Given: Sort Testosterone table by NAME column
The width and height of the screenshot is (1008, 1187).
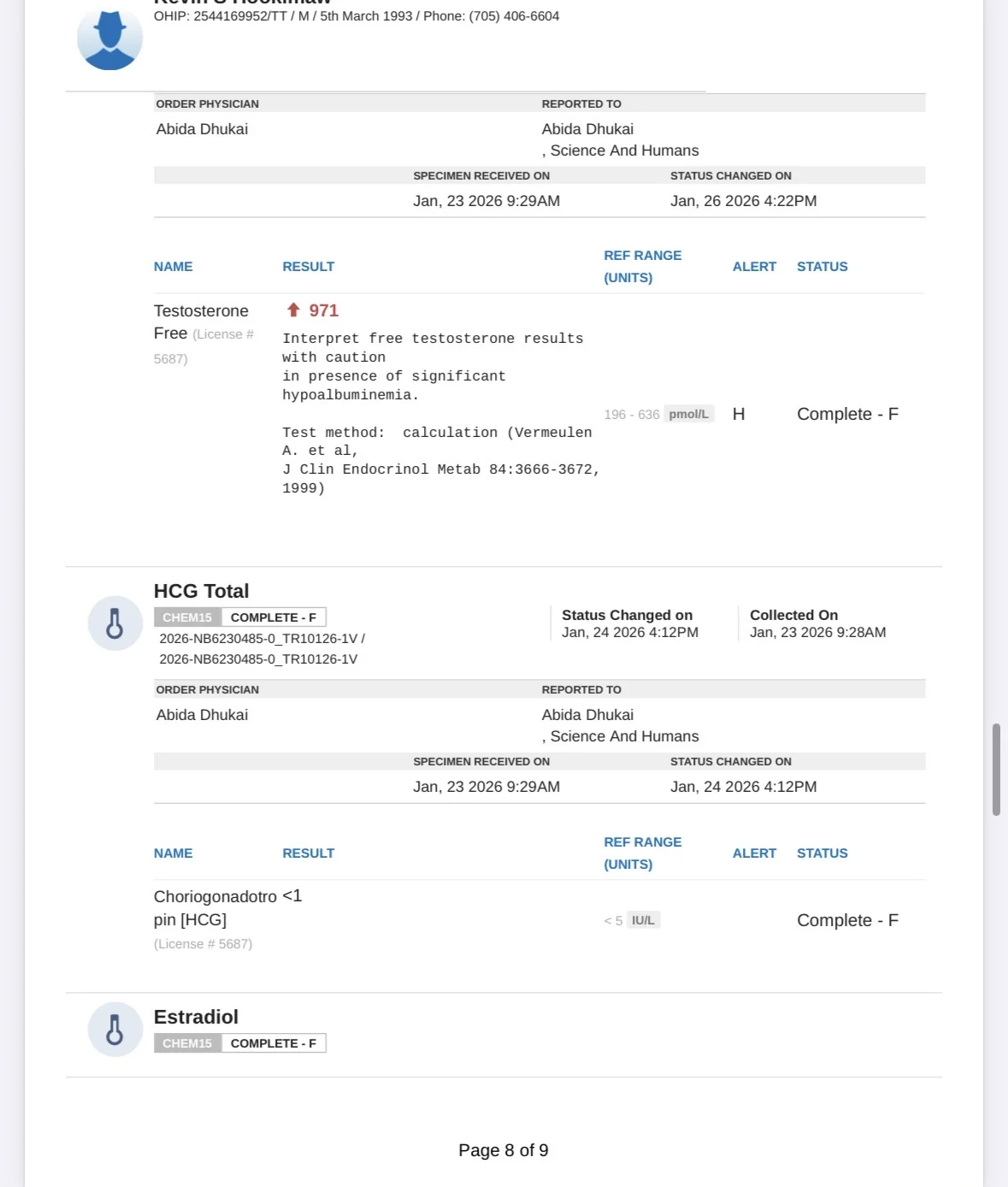Looking at the screenshot, I should (x=173, y=267).
